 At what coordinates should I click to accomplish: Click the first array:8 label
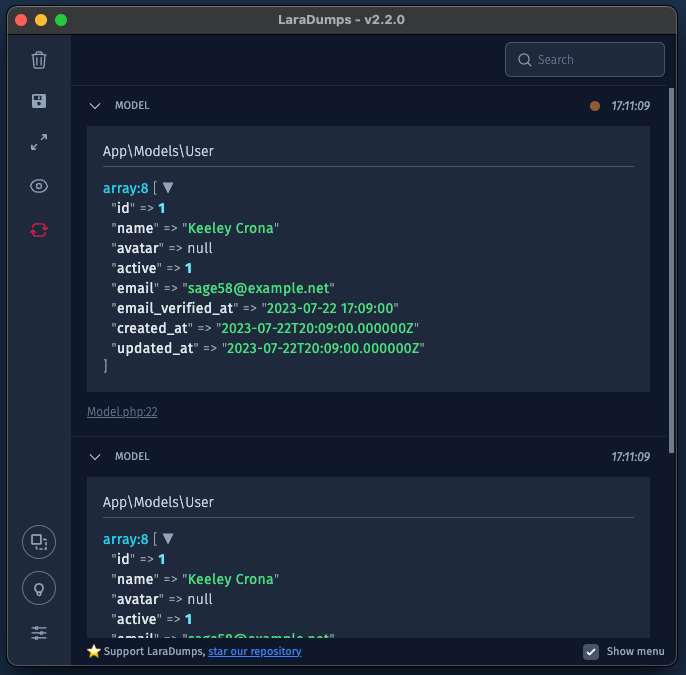click(x=126, y=188)
